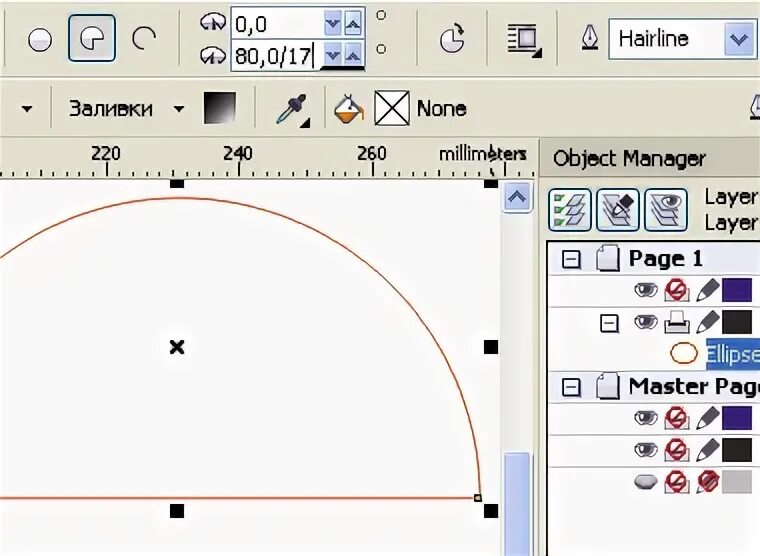The height and width of the screenshot is (556, 760).
Task: Open the Hairline outline width dropdown
Action: click(x=739, y=39)
